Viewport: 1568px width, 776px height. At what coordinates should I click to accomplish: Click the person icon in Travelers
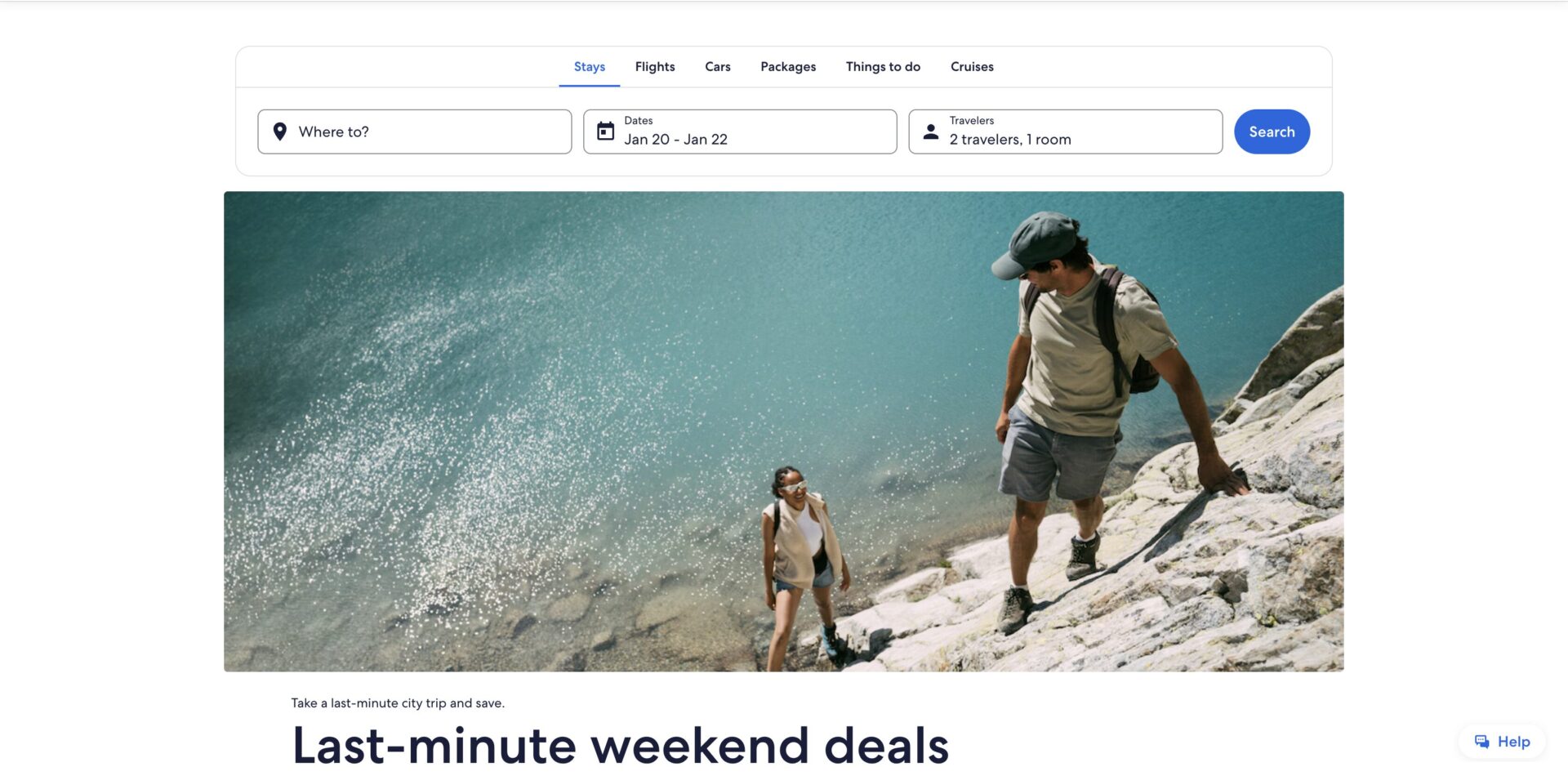(930, 131)
